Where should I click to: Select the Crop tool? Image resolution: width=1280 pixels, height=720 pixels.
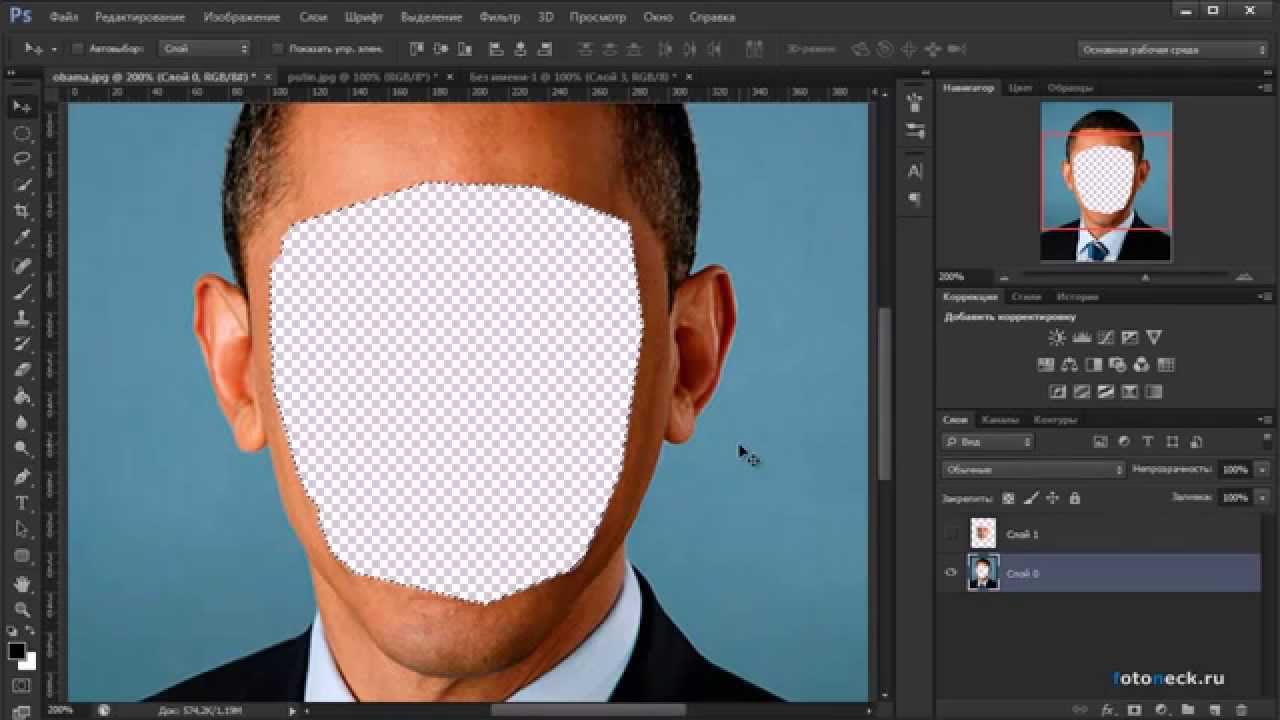(x=22, y=211)
